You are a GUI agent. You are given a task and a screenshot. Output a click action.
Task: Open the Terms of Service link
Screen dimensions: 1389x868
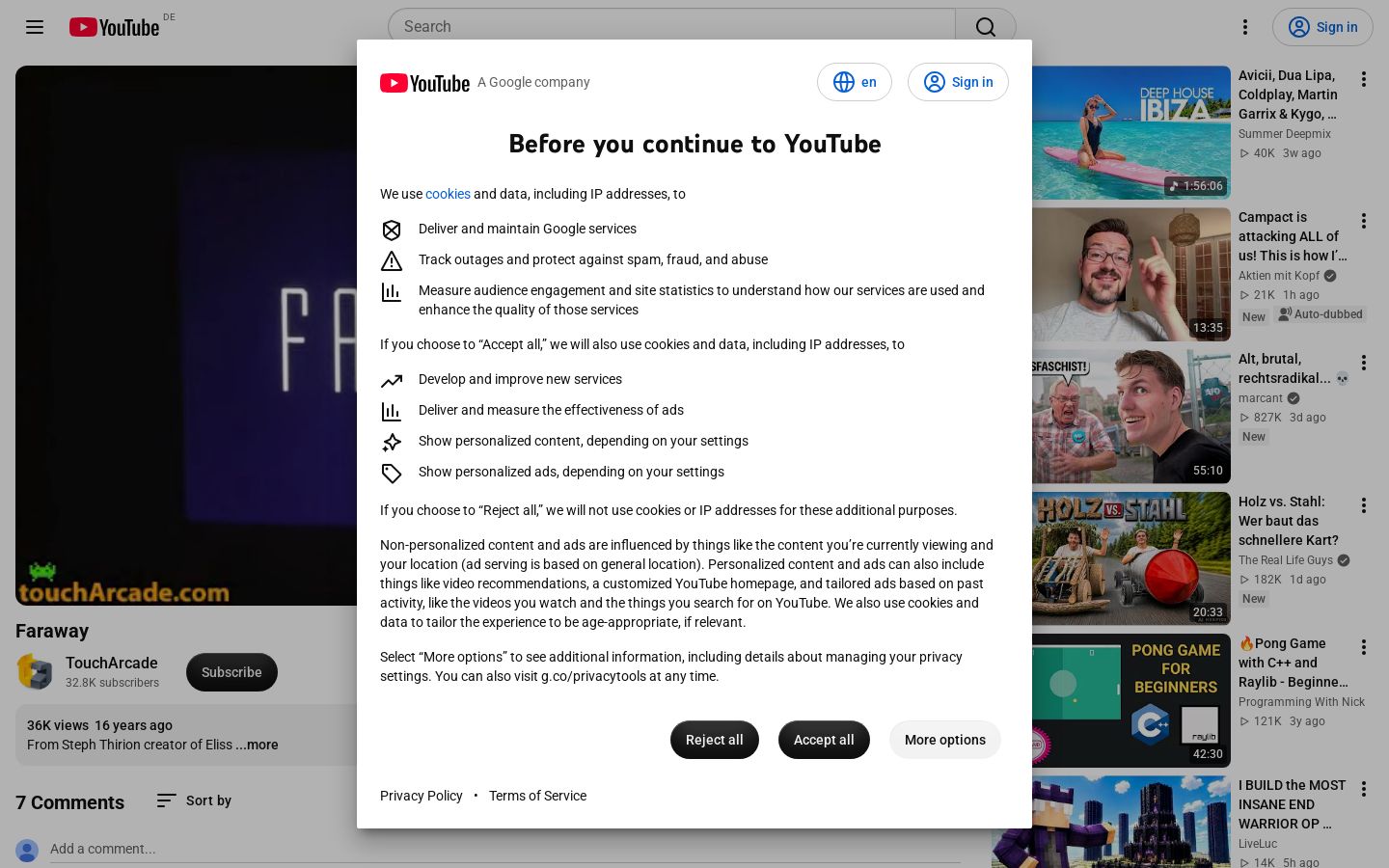pyautogui.click(x=537, y=796)
